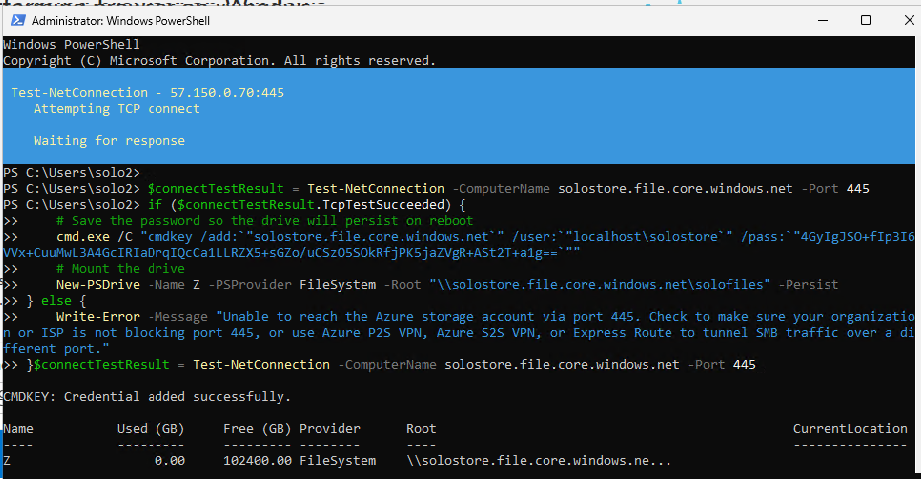
Task: Click the PowerShell icon in title bar
Action: click(18, 21)
